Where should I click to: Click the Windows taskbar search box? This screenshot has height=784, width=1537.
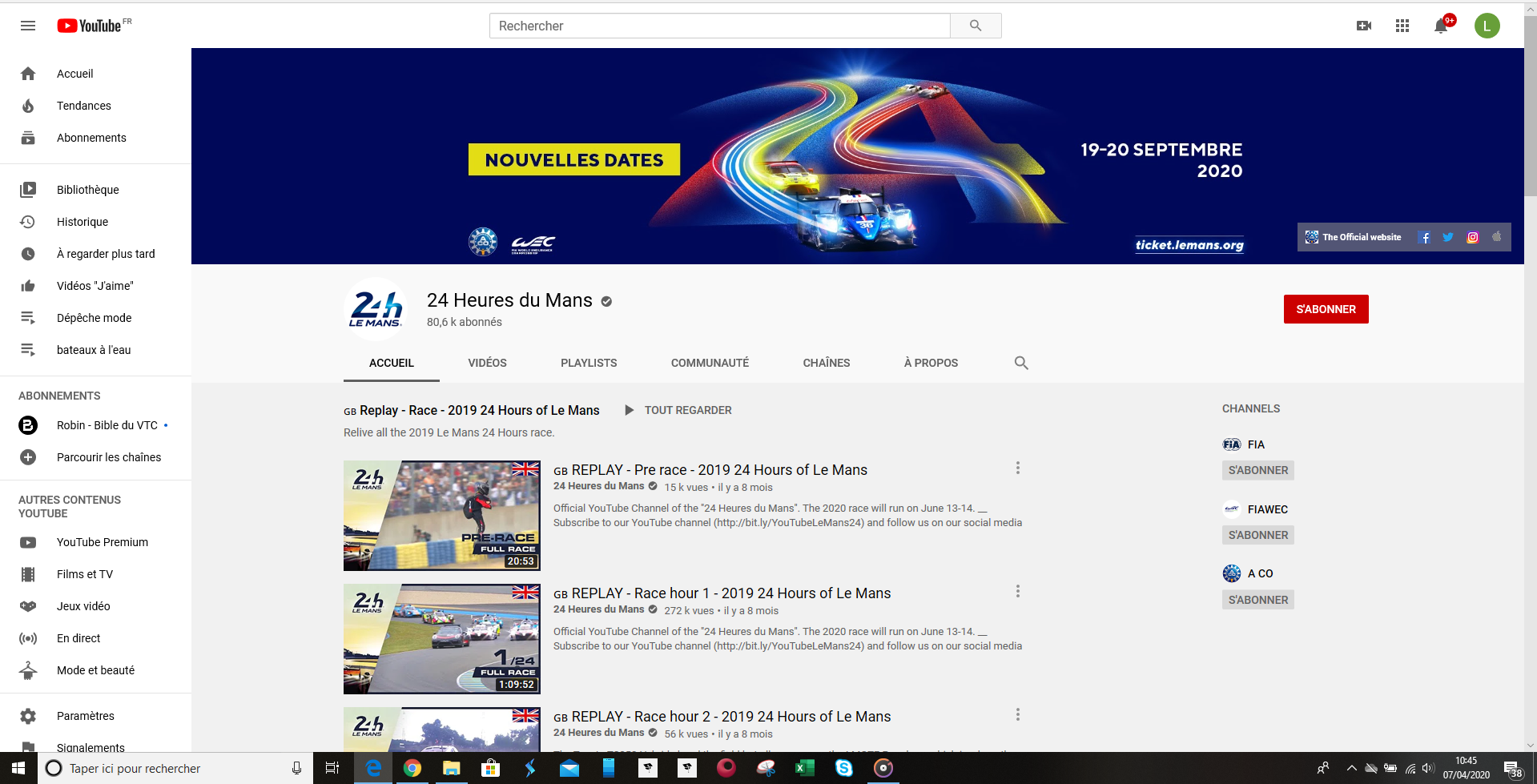pyautogui.click(x=175, y=768)
